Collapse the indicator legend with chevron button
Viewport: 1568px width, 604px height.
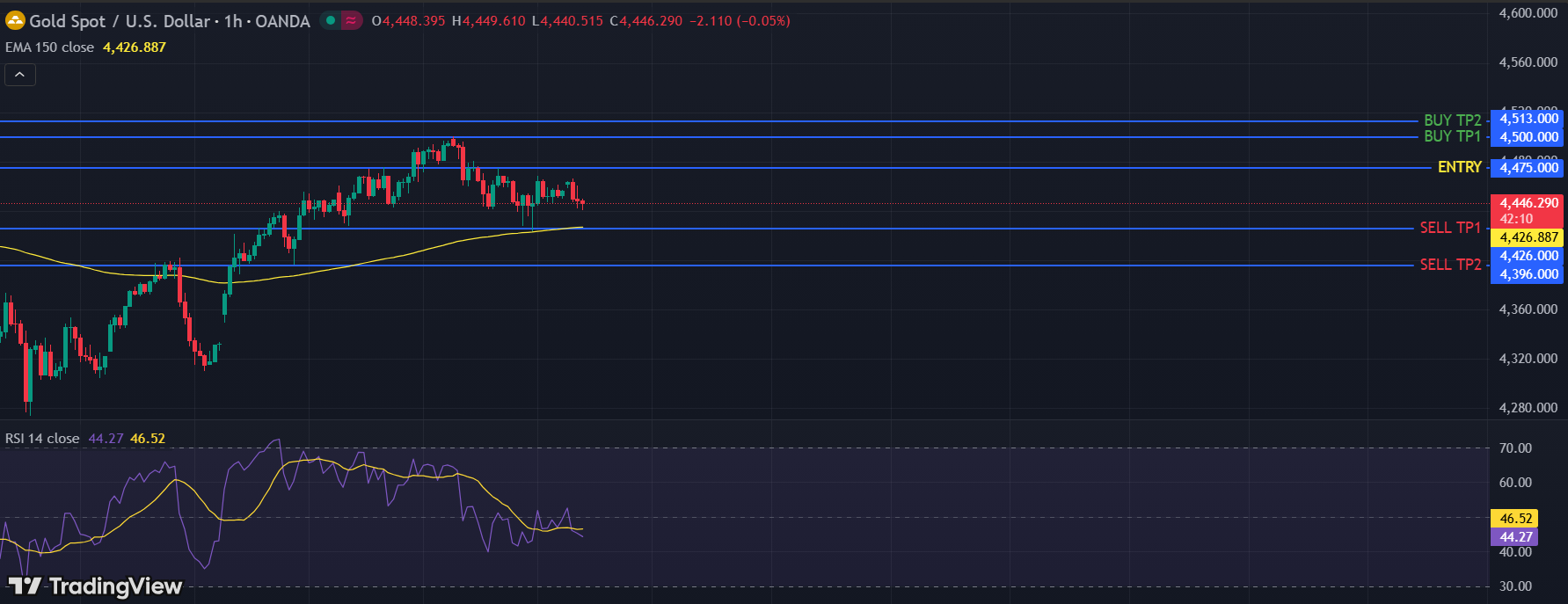[20, 75]
